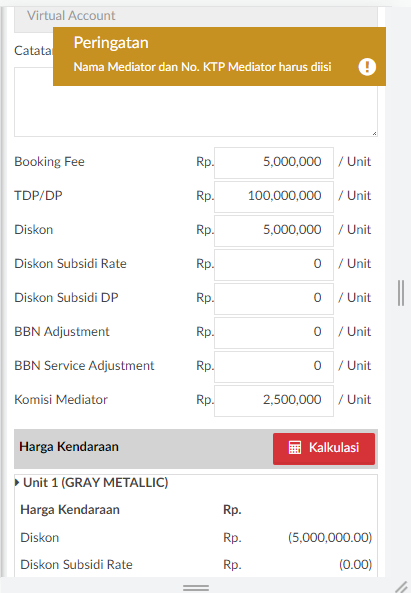This screenshot has height=593, width=411.
Task: Expand Unit 1 (GRAY METALLIC) triangle
Action: pos(17,483)
